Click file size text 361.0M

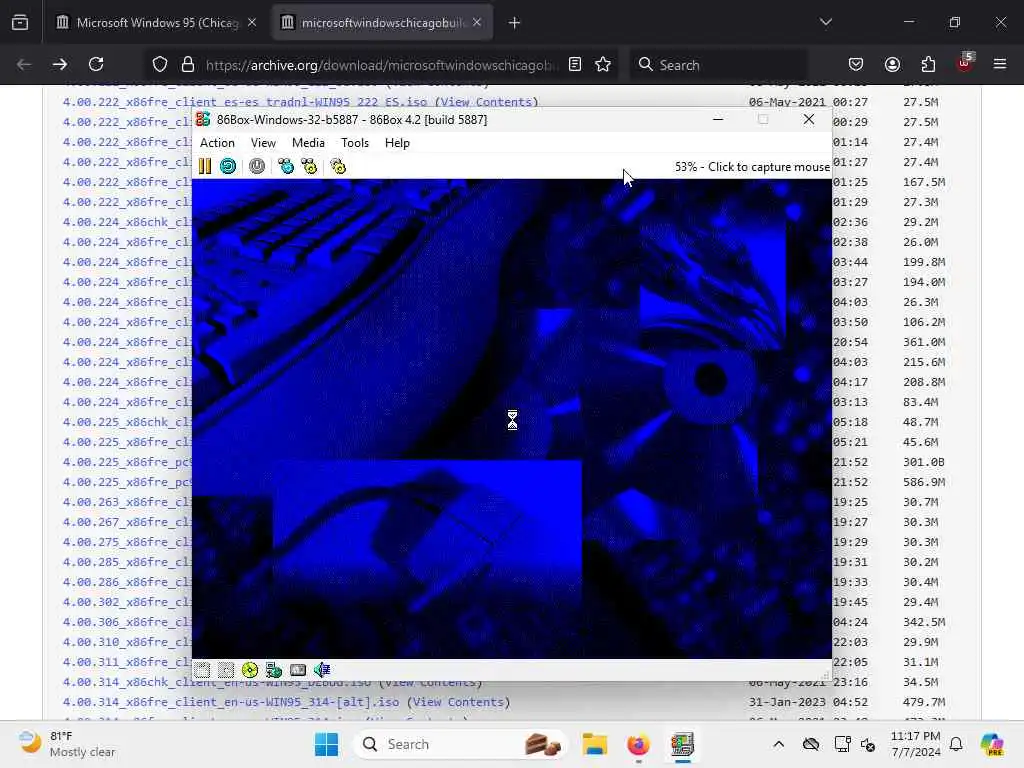pos(924,342)
